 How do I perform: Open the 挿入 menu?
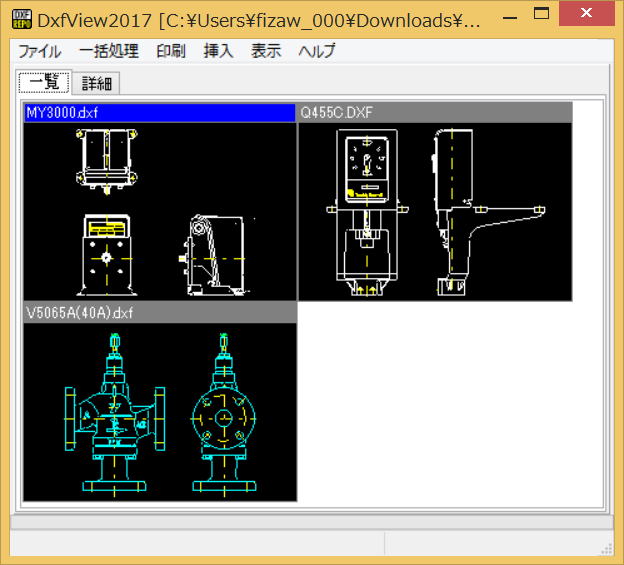[218, 51]
